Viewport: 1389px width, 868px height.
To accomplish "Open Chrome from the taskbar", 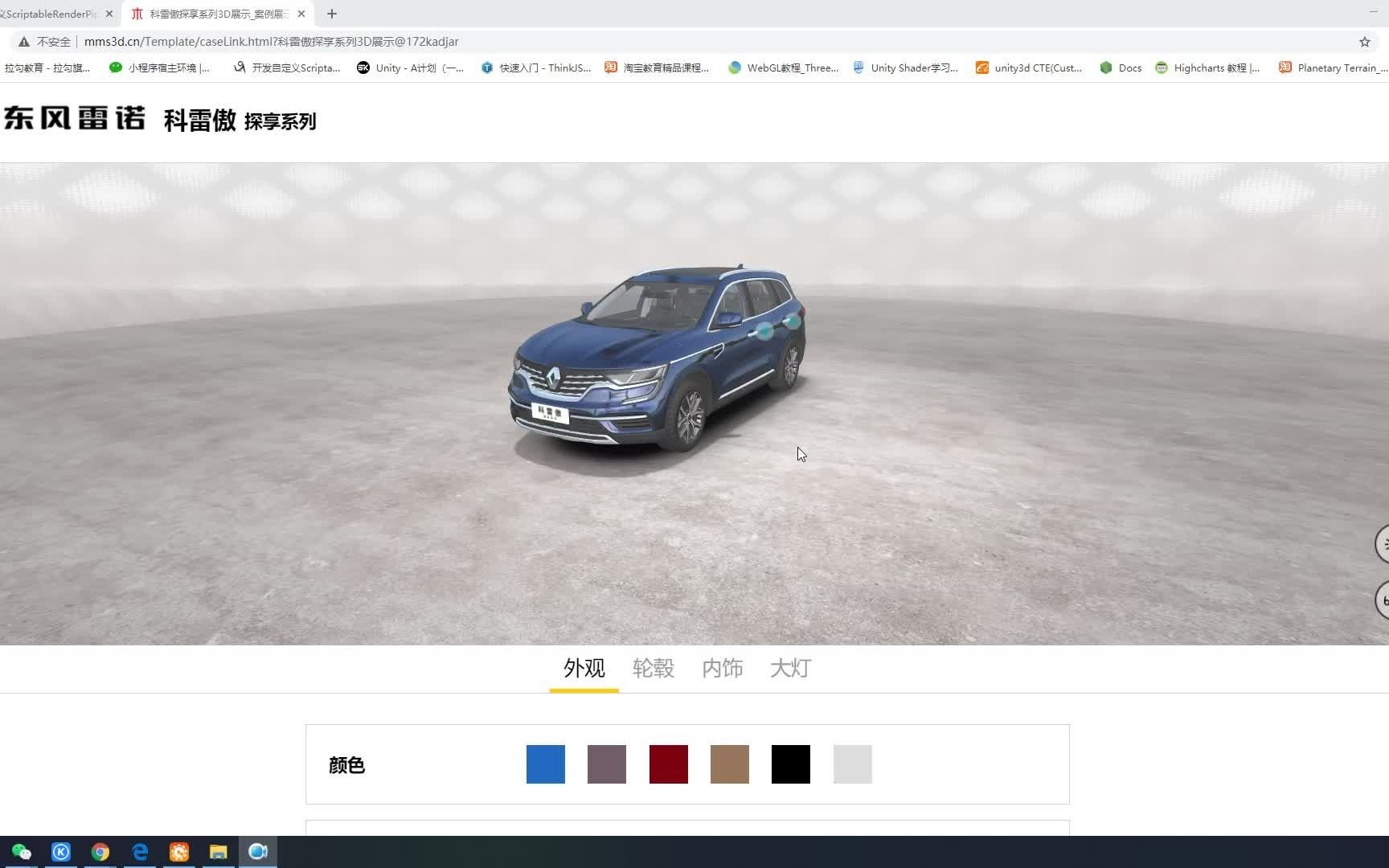I will tap(100, 852).
